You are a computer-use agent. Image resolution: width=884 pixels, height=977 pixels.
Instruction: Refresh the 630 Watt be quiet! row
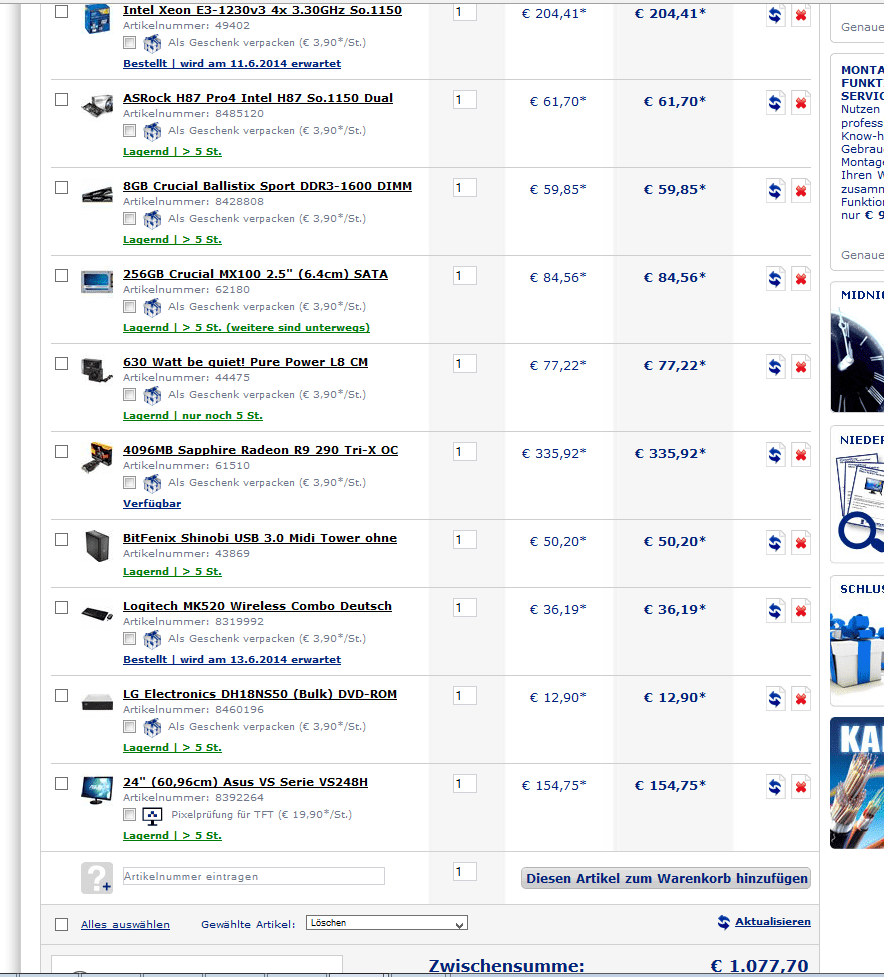point(775,366)
